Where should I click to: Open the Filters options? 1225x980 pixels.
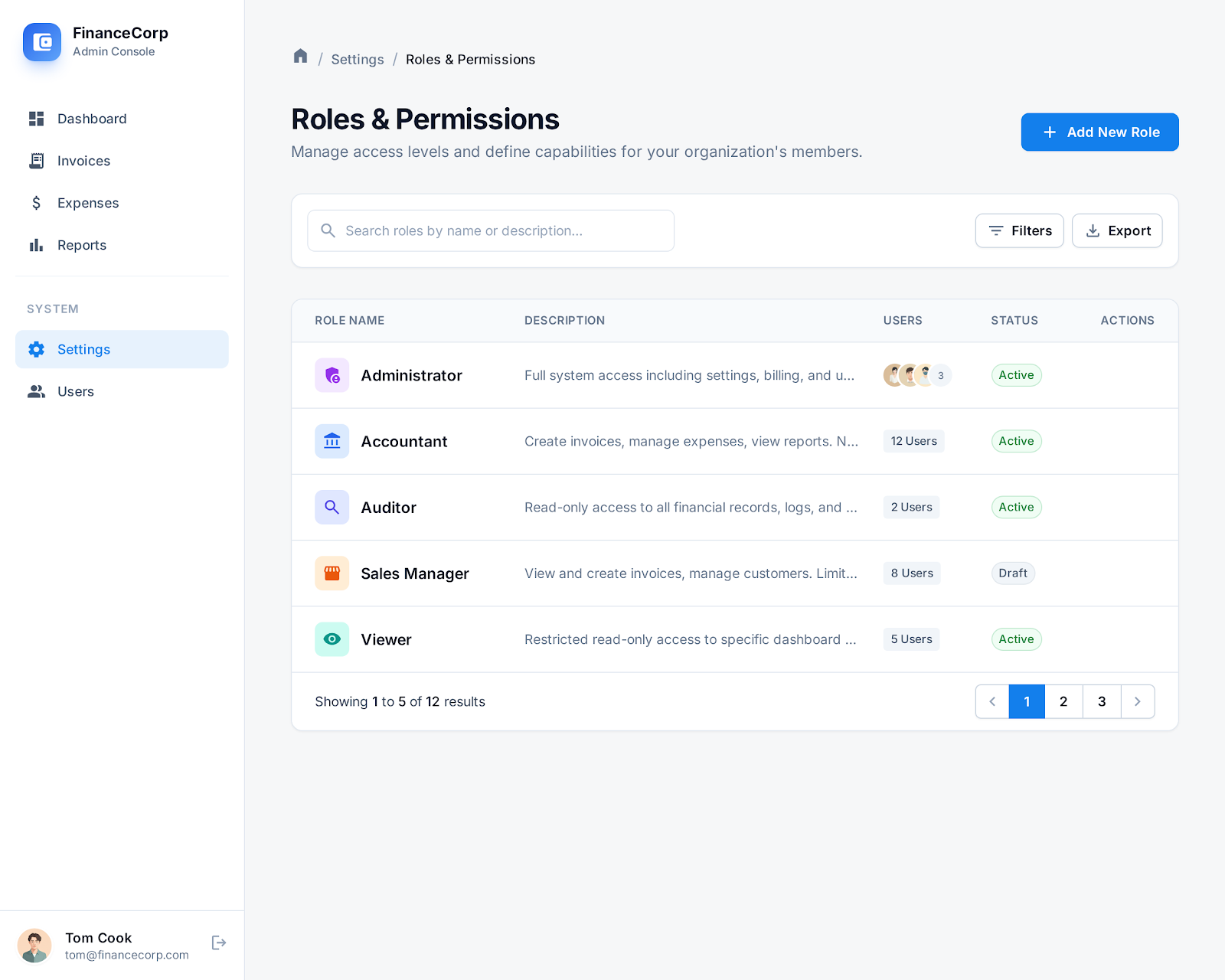click(x=1019, y=230)
